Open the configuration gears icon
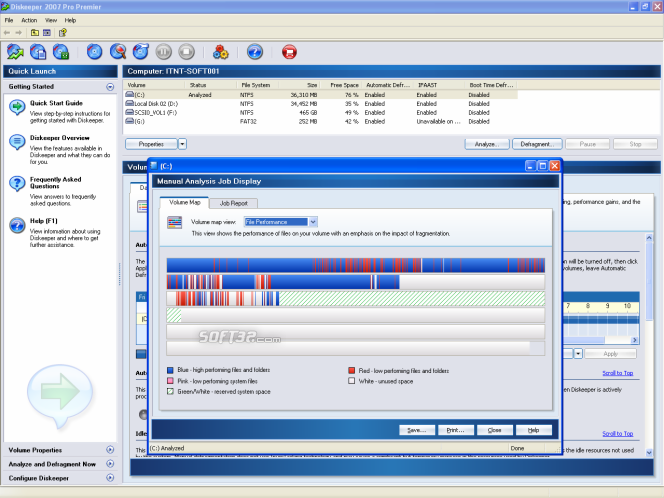664x498 pixels. click(x=221, y=52)
